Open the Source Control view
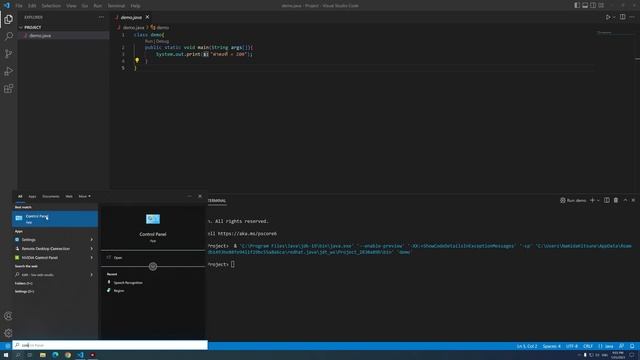Viewport: 640px width, 360px height. click(9, 53)
